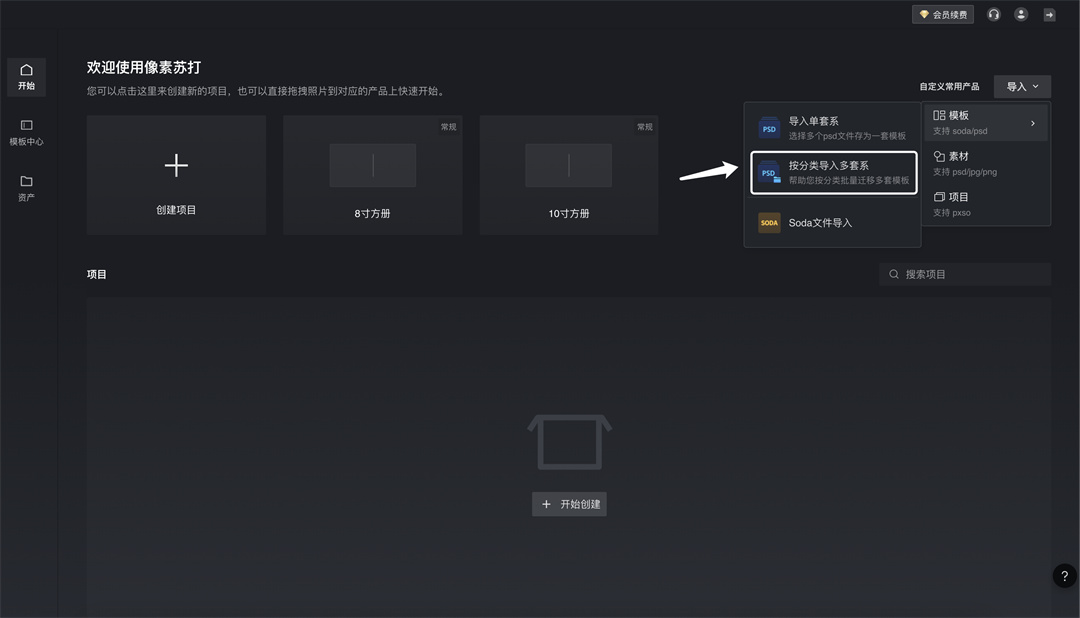This screenshot has height=618, width=1080.
Task: Click the 支持 pxso text
Action: (x=952, y=213)
